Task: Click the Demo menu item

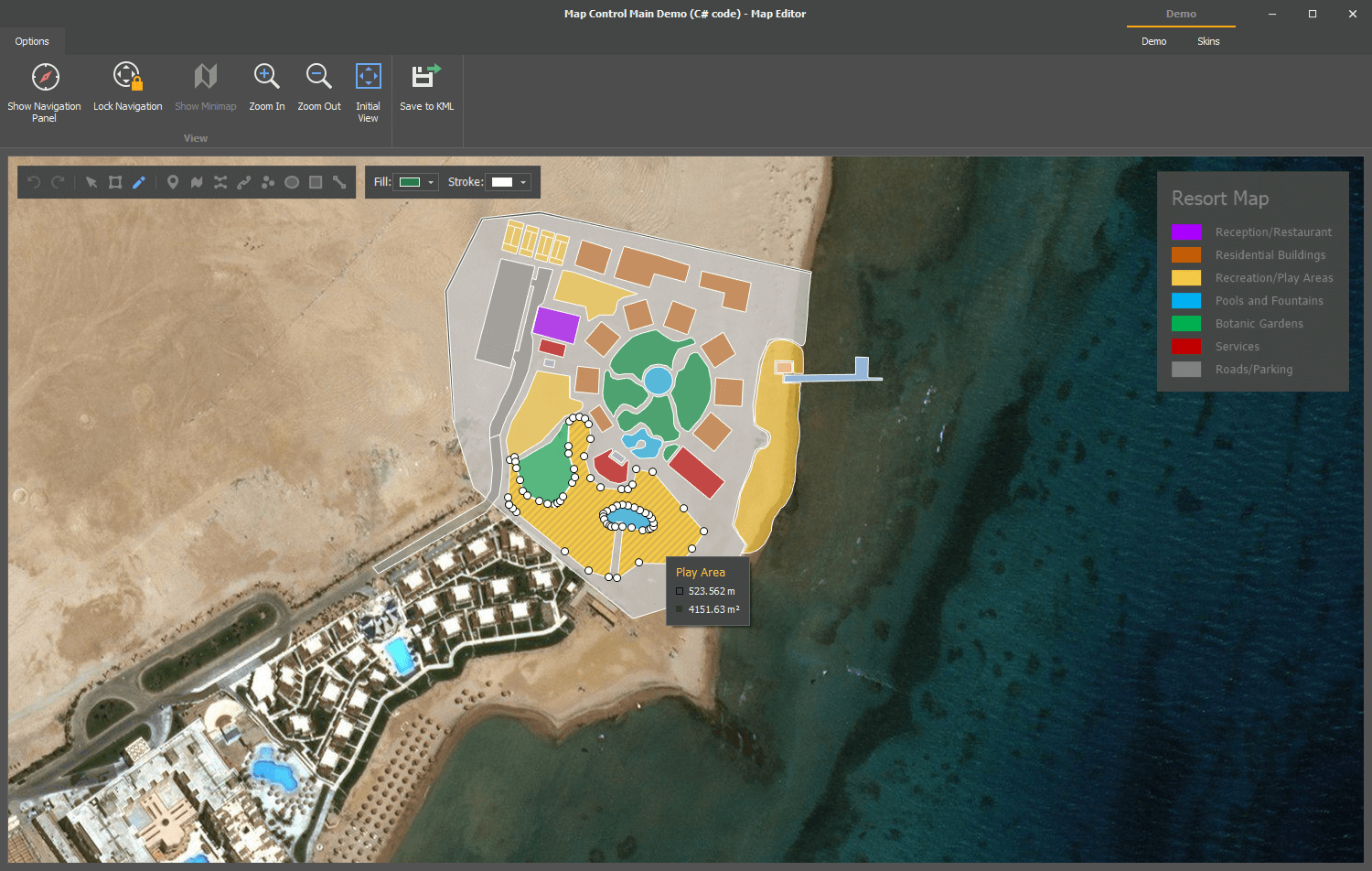Action: click(1153, 41)
